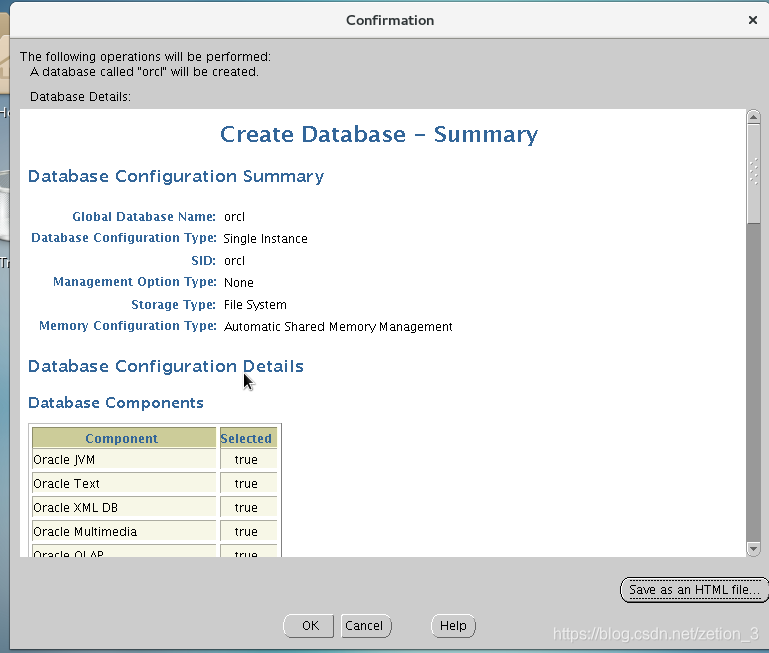Screen dimensions: 769x653
Task: Click the Single Instance configuration value
Action: [265, 239]
